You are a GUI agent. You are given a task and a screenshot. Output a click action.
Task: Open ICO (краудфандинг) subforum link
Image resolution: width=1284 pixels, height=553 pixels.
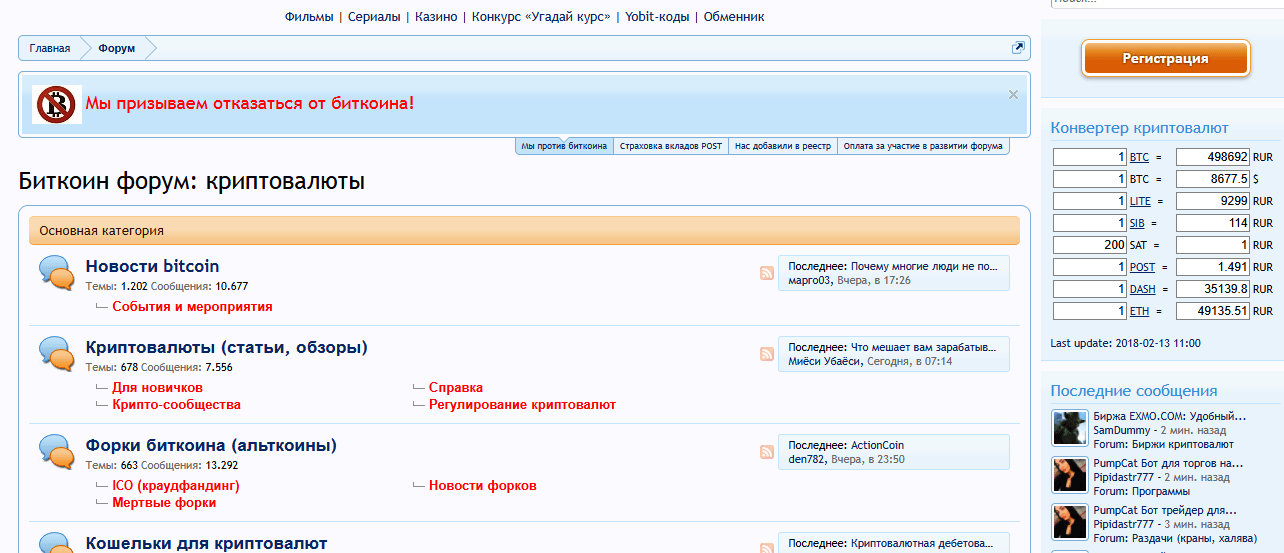(x=175, y=485)
